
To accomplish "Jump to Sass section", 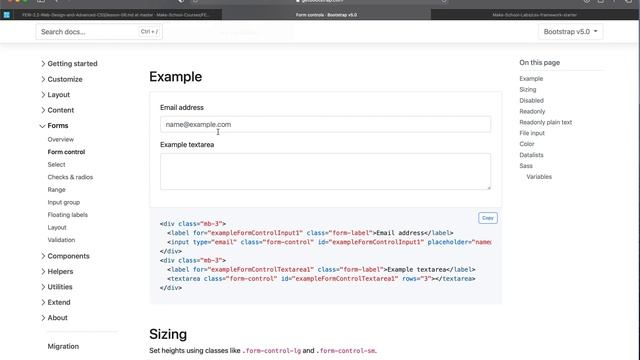I will pos(526,166).
